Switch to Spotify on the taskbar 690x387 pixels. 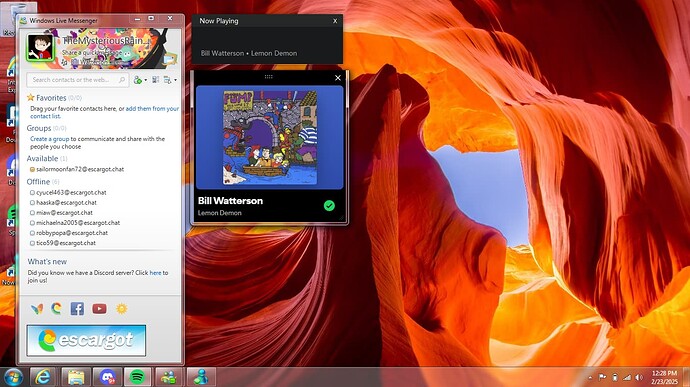pos(137,377)
